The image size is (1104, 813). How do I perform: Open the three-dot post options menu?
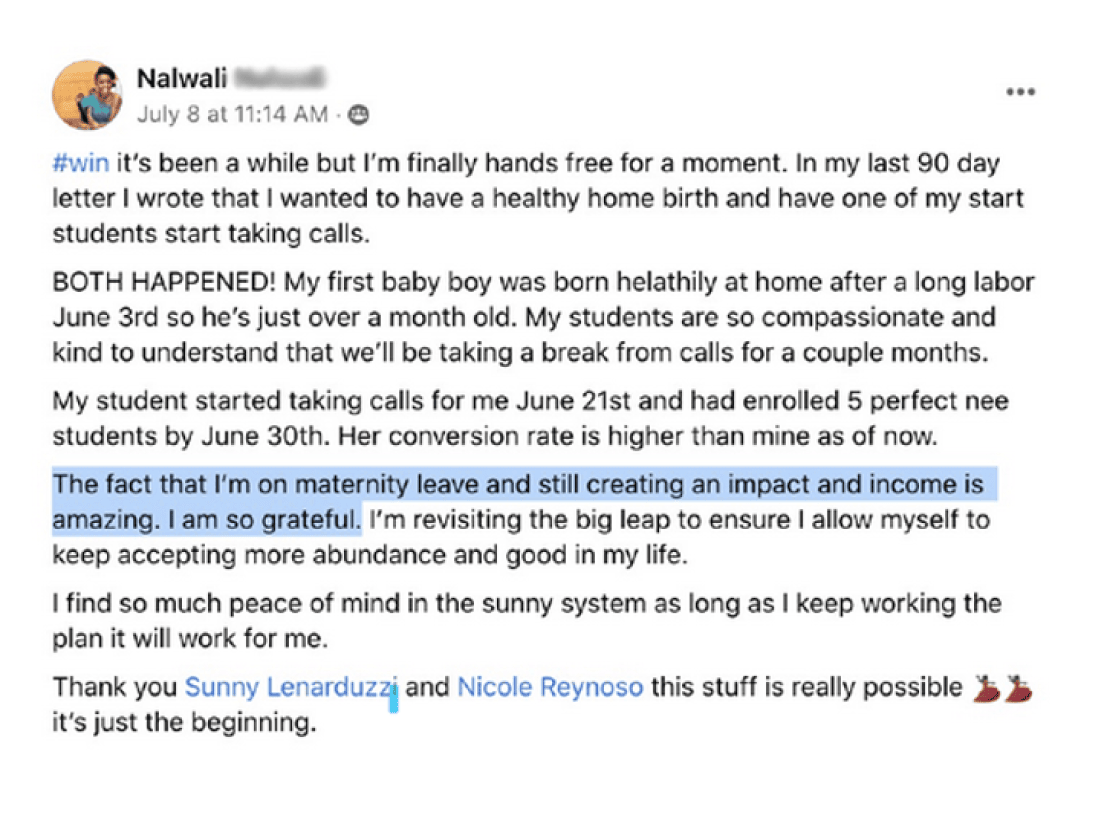point(1020,92)
